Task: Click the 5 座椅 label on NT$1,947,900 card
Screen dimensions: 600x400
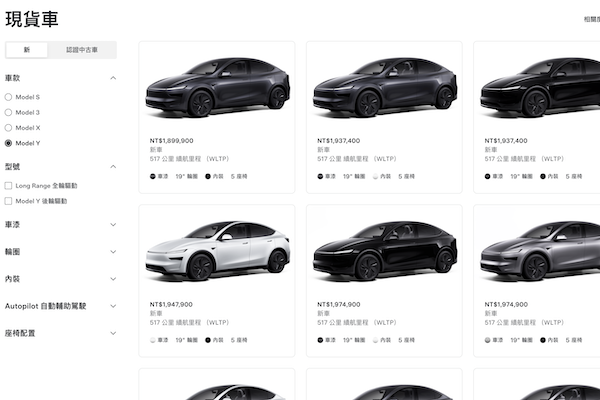Action: (239, 340)
